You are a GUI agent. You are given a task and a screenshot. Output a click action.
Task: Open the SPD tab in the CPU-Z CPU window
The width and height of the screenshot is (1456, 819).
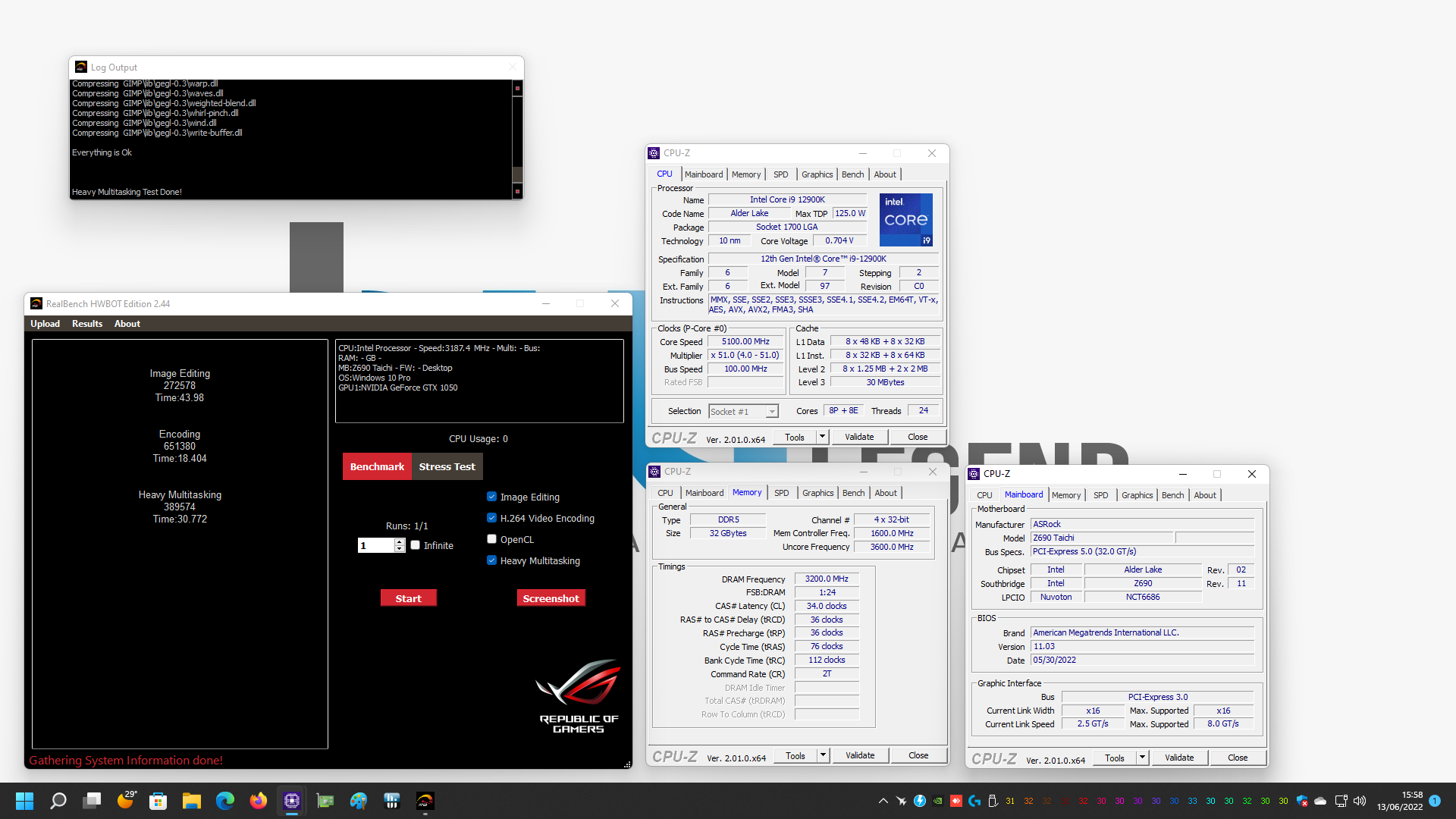pyautogui.click(x=781, y=174)
